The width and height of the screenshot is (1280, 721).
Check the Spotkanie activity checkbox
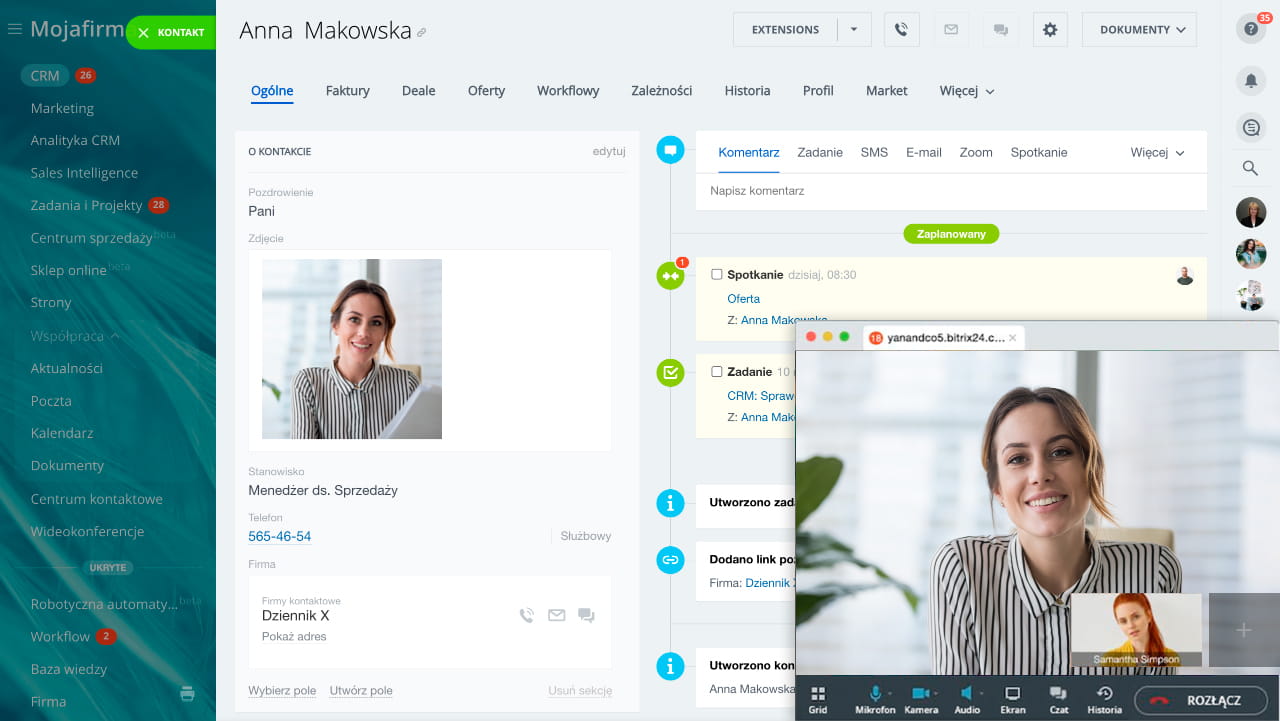pyautogui.click(x=716, y=274)
